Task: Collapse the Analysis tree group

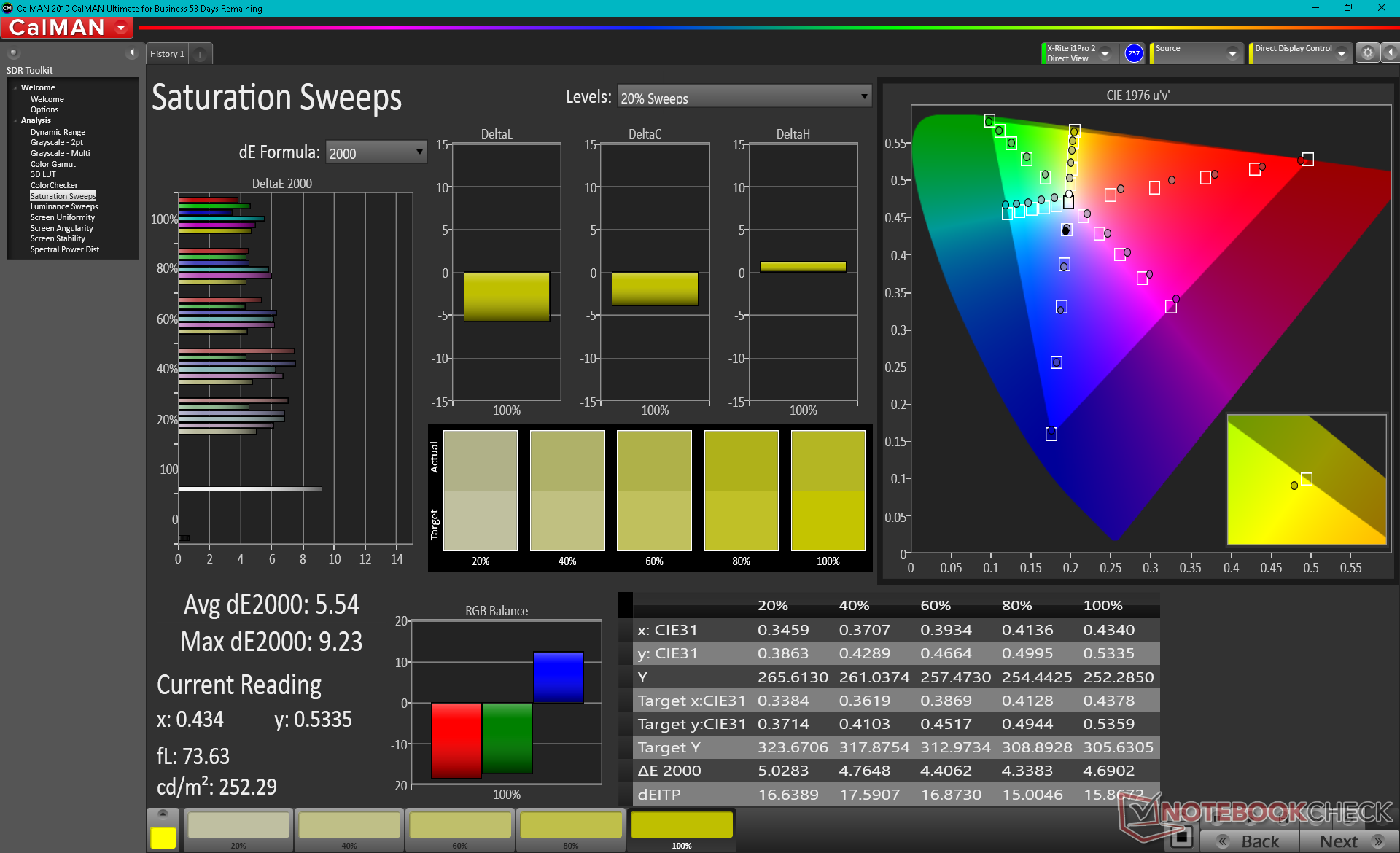Action: (15, 121)
